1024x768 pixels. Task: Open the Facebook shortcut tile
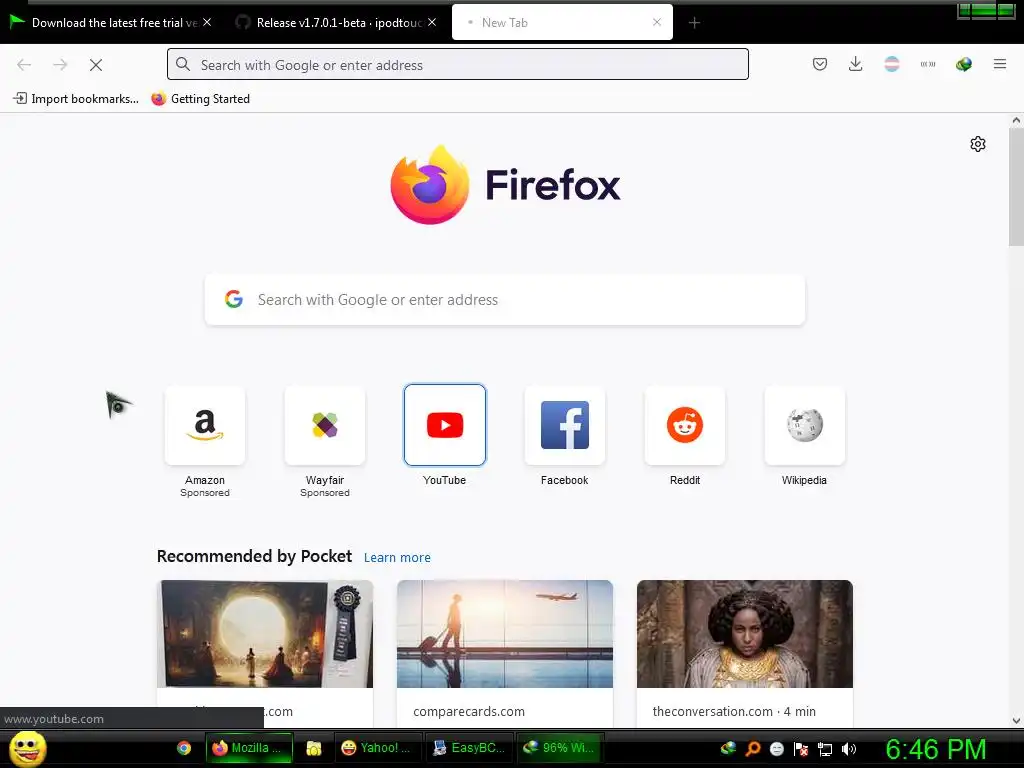[x=565, y=425]
